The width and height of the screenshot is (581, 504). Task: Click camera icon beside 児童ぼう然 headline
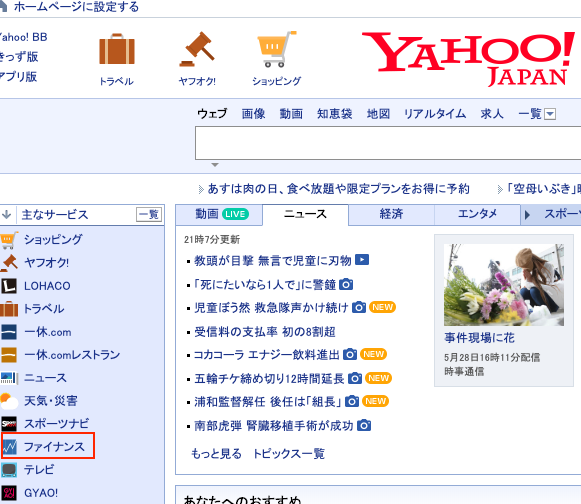359,307
